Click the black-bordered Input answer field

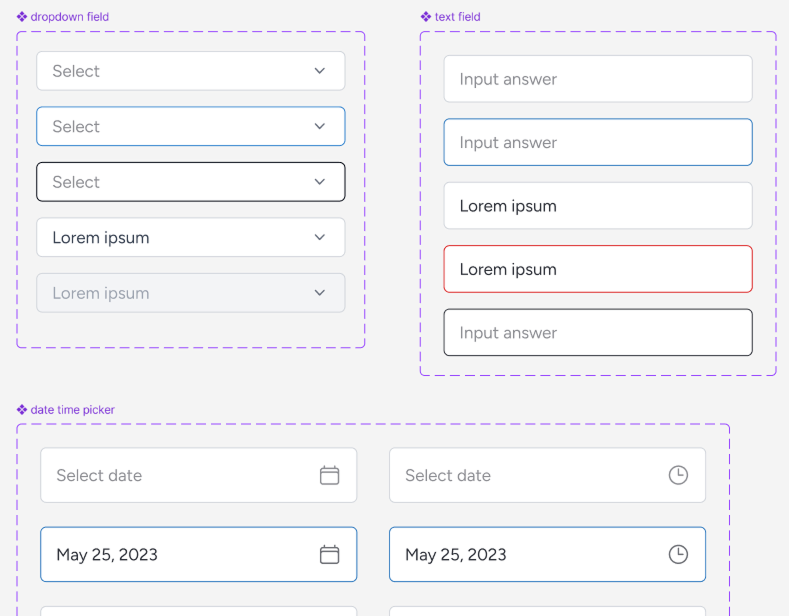pyautogui.click(x=598, y=333)
